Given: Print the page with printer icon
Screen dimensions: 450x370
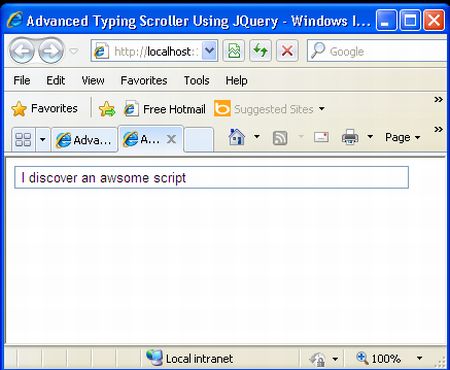Looking at the screenshot, I should [350, 137].
